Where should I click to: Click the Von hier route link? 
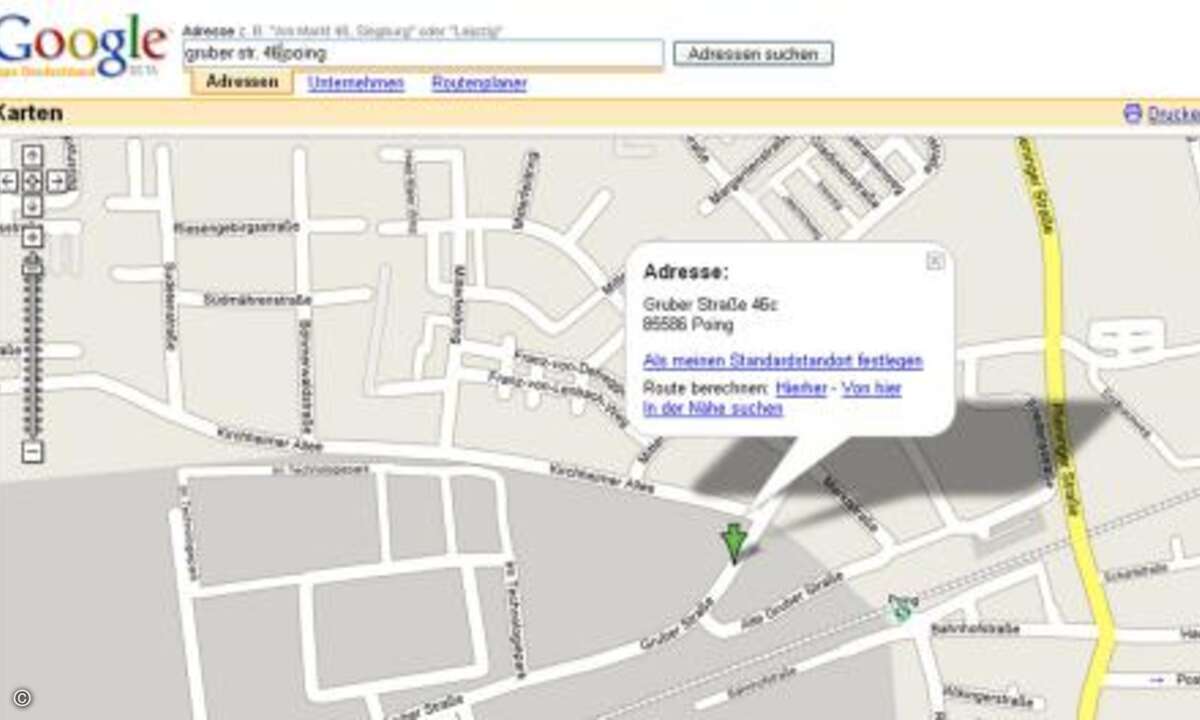point(872,388)
